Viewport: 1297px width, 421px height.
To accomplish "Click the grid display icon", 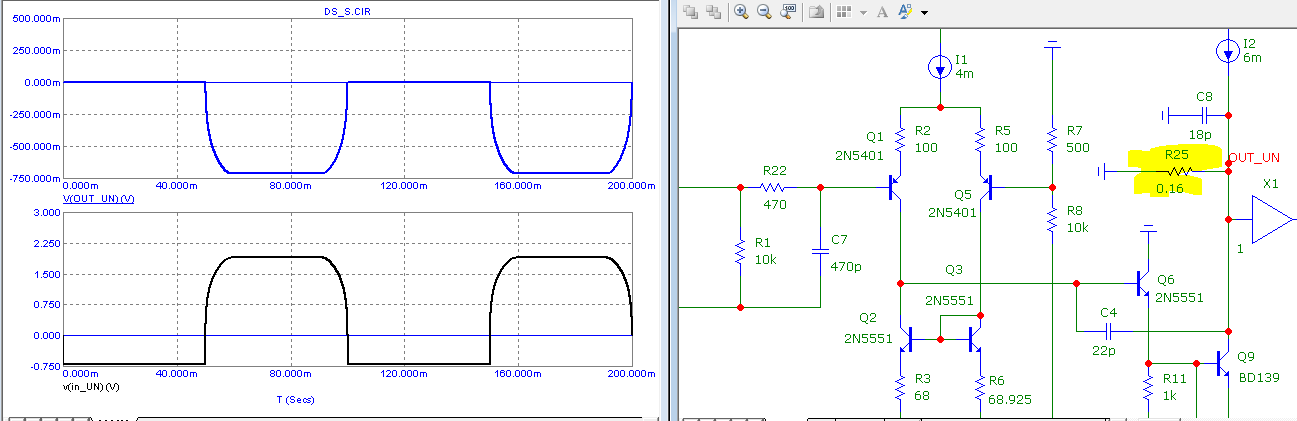I will [x=844, y=12].
